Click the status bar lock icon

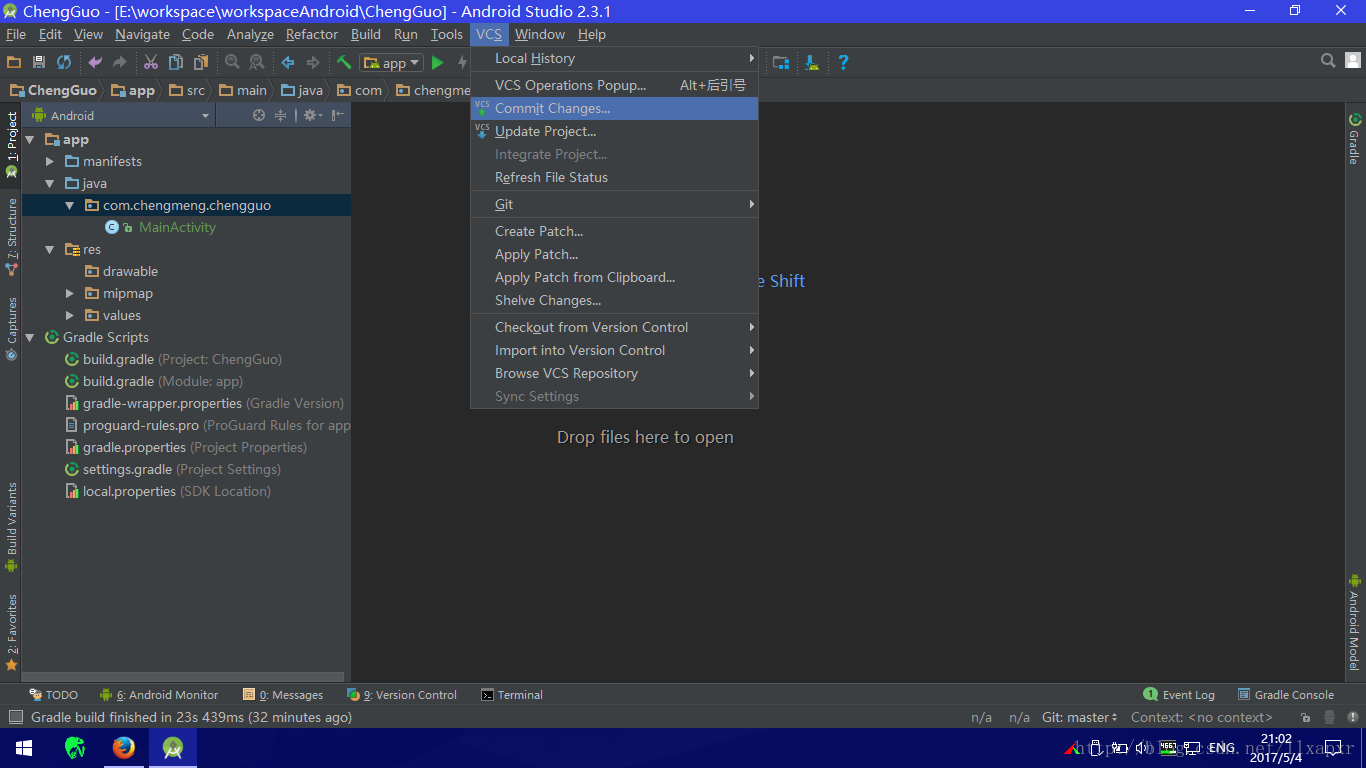[x=1305, y=717]
